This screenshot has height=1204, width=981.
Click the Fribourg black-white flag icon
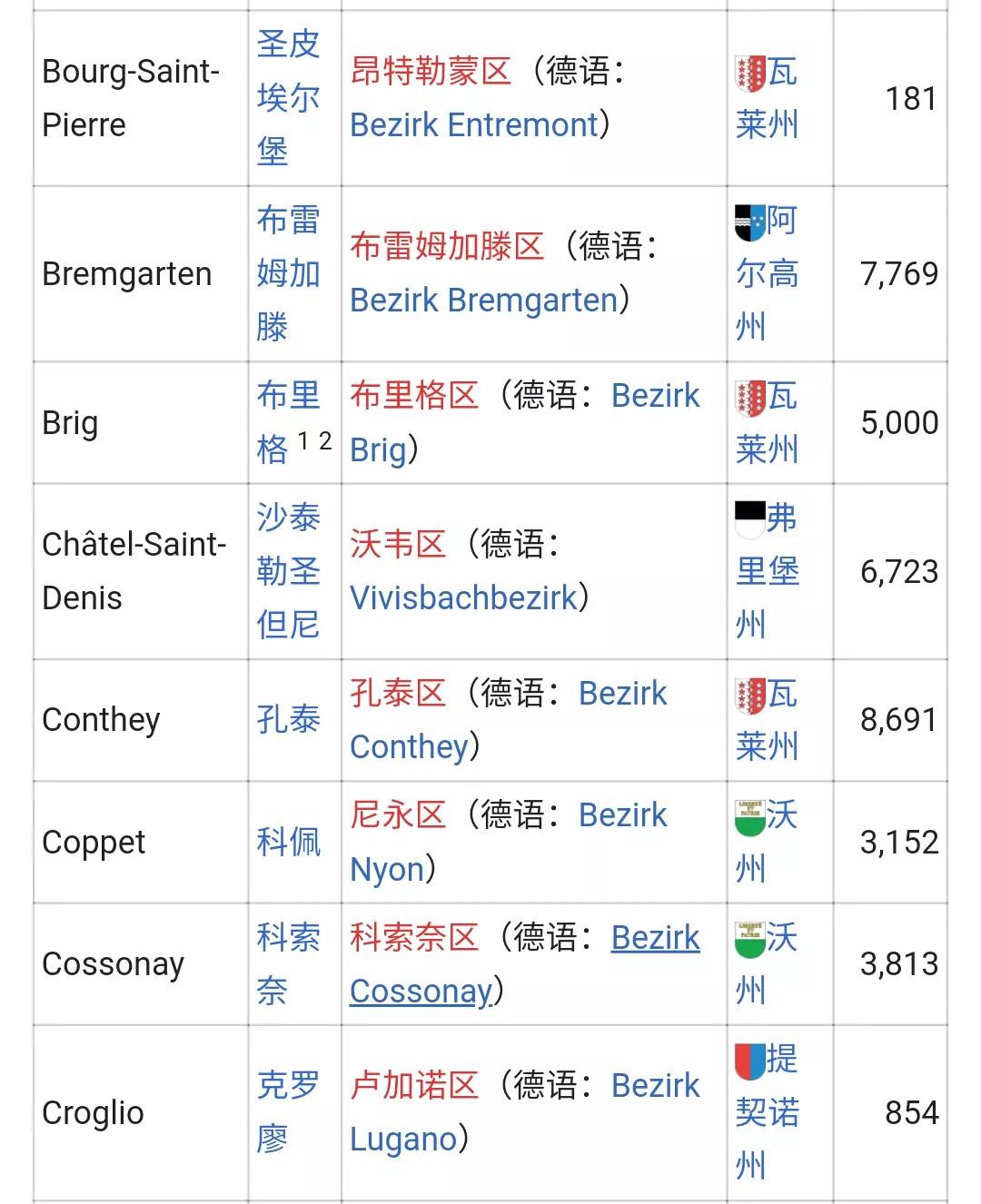(x=750, y=518)
